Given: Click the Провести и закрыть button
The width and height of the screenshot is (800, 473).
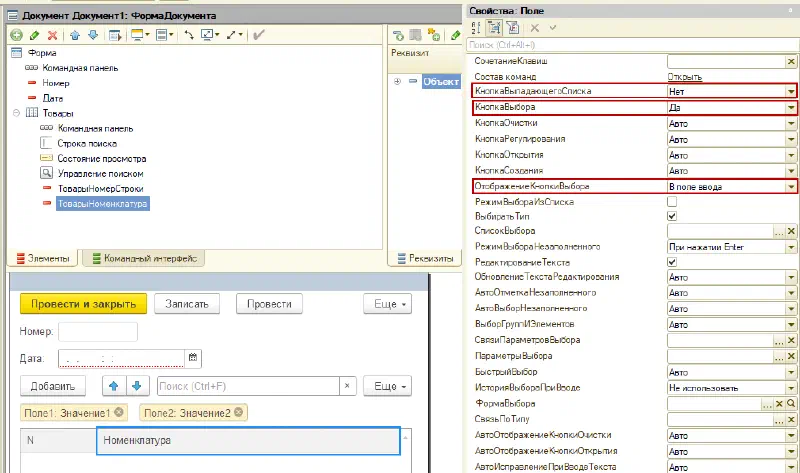Looking at the screenshot, I should [x=83, y=304].
